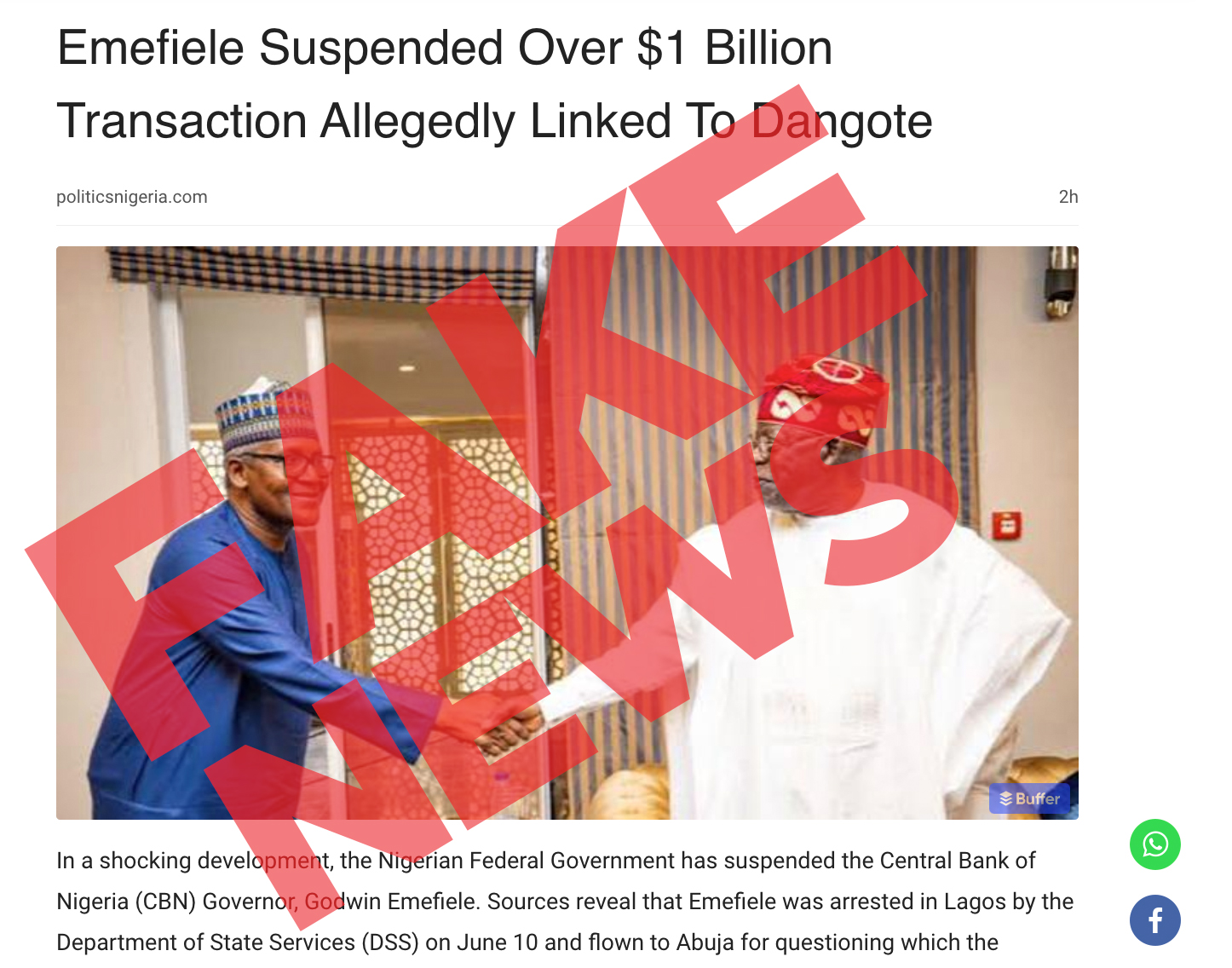Click the 2h timestamp label
The width and height of the screenshot is (1232, 968).
point(1068,197)
